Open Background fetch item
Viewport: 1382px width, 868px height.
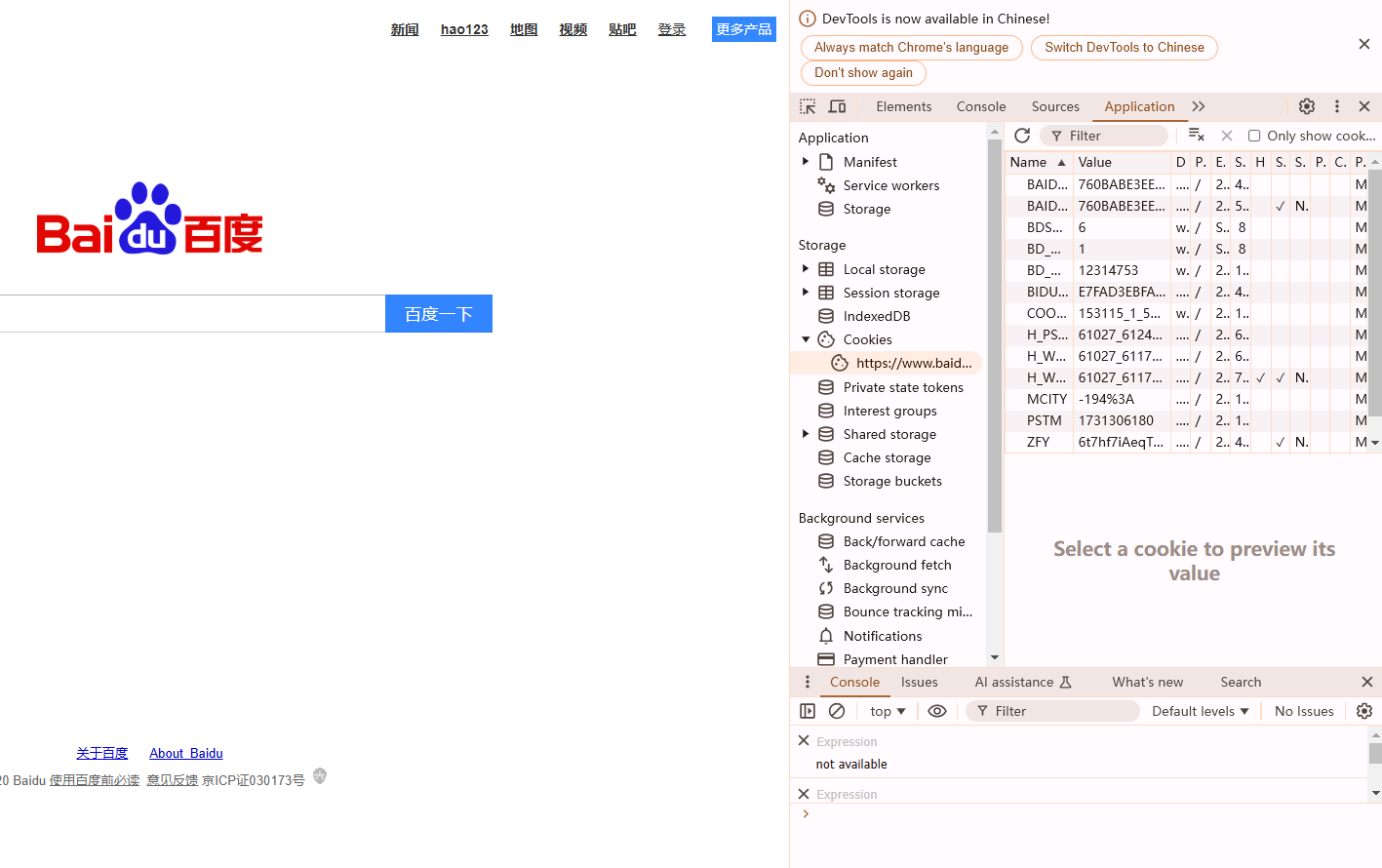897,565
